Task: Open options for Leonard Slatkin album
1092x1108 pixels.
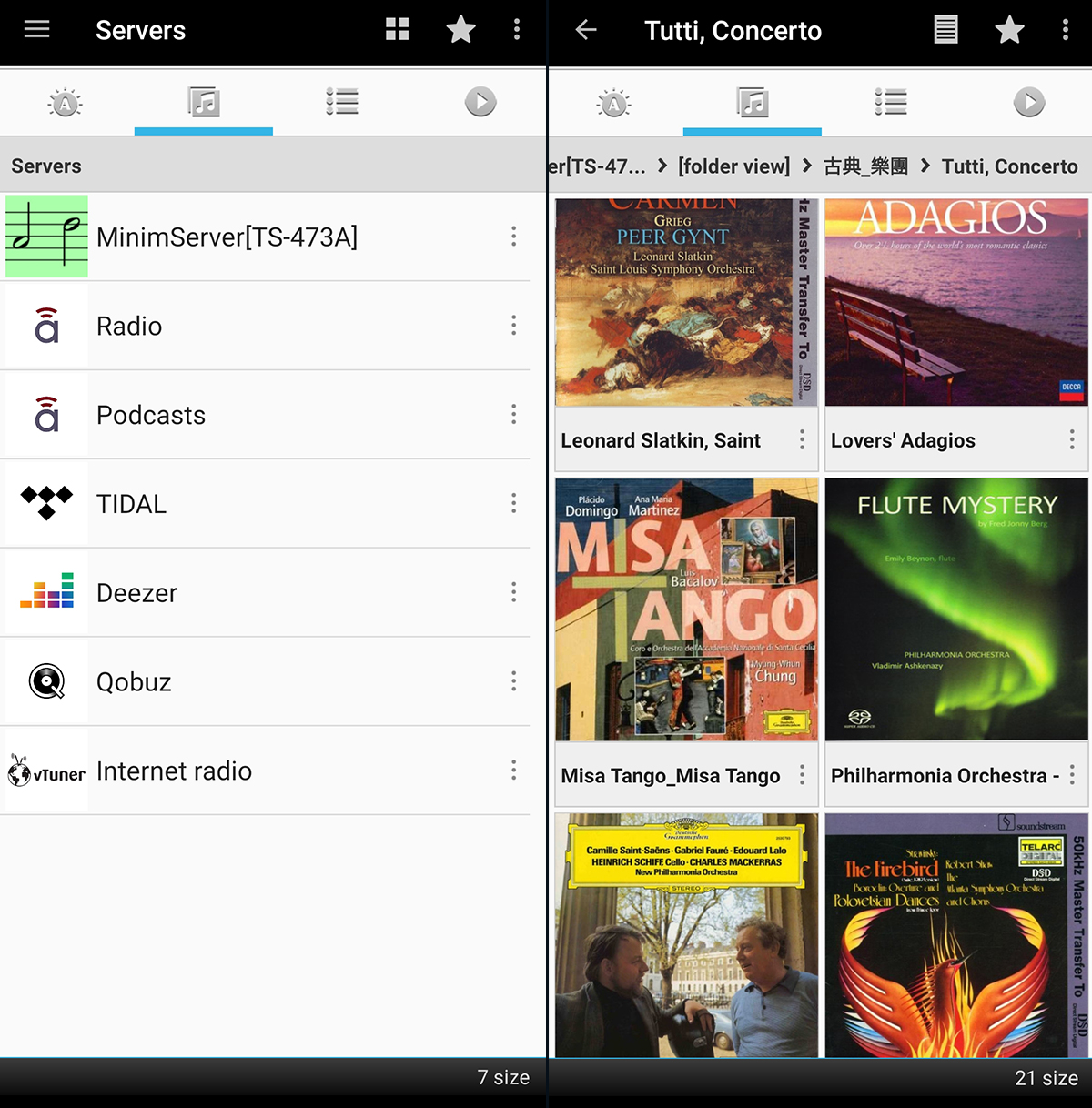Action: [x=802, y=440]
